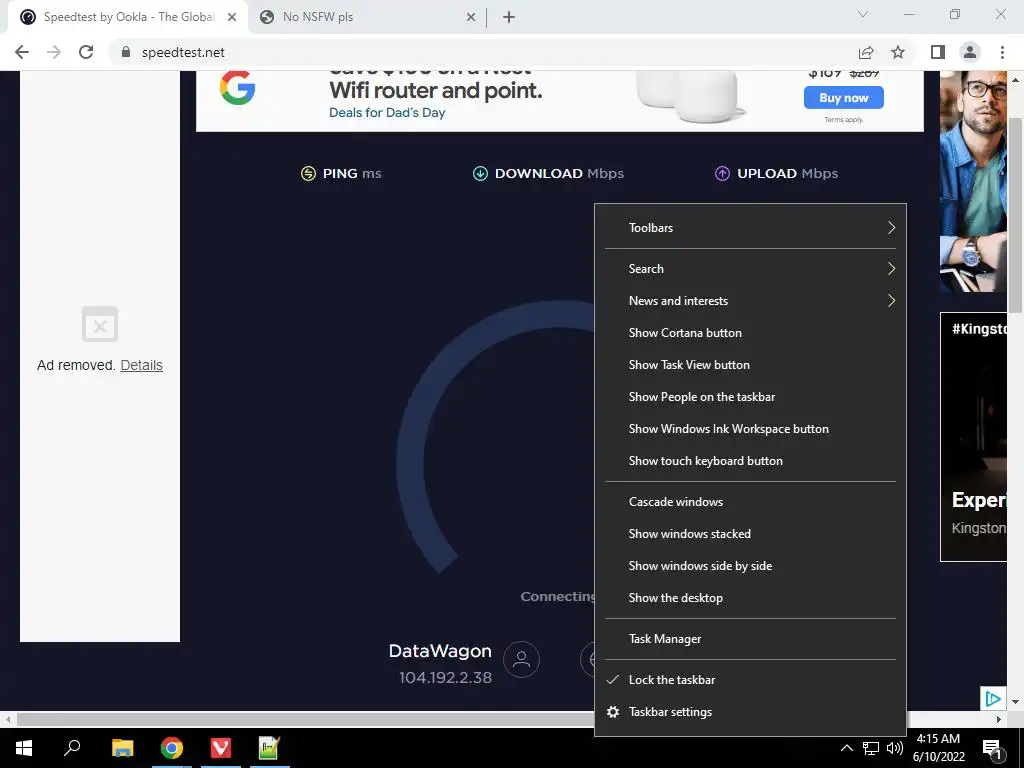Open the browser side panel icon
Screen dimensions: 1024x768
938,52
